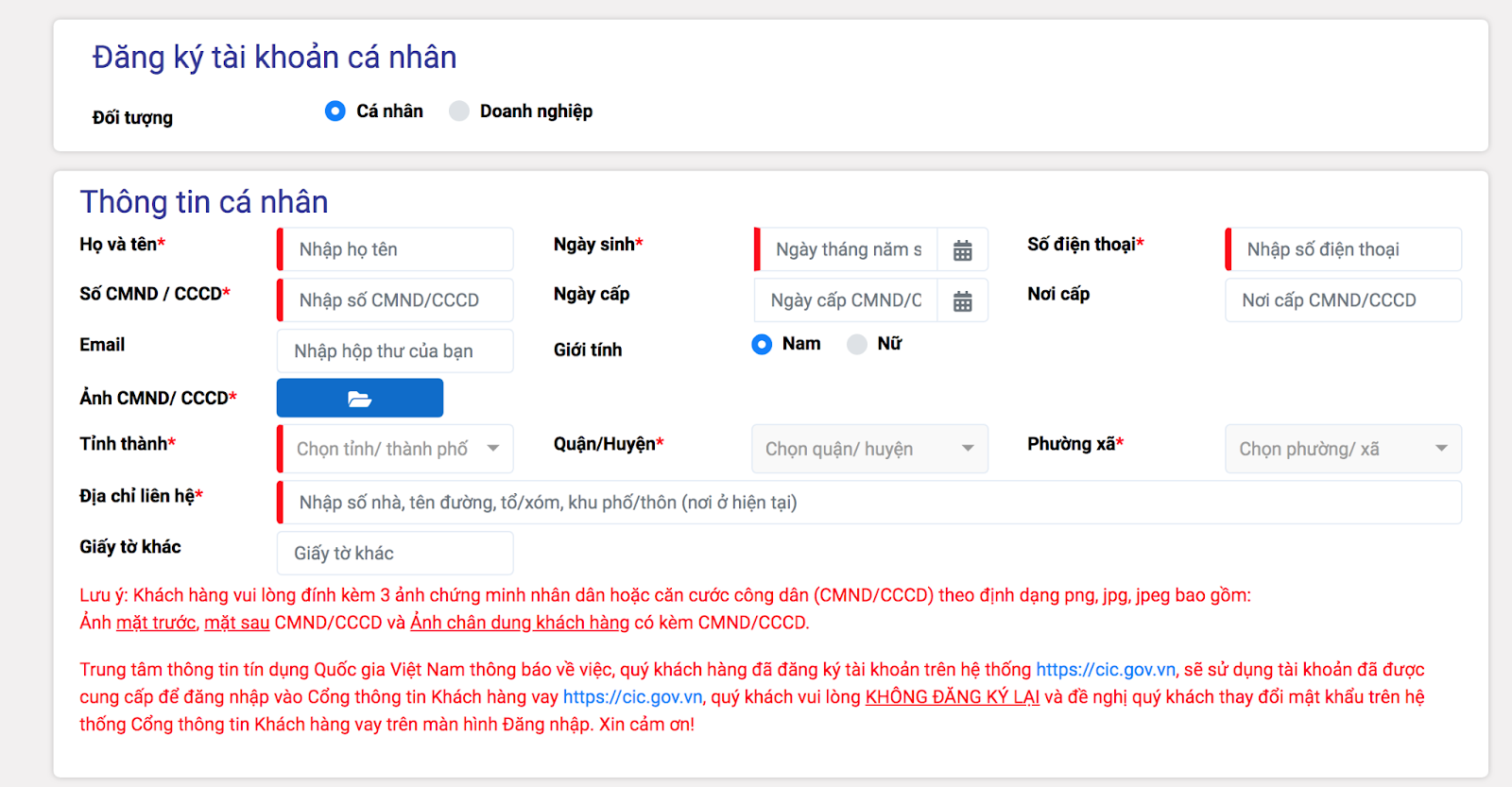
Task: Click the Ảnh CMND/ CCCD label
Action: click(158, 399)
